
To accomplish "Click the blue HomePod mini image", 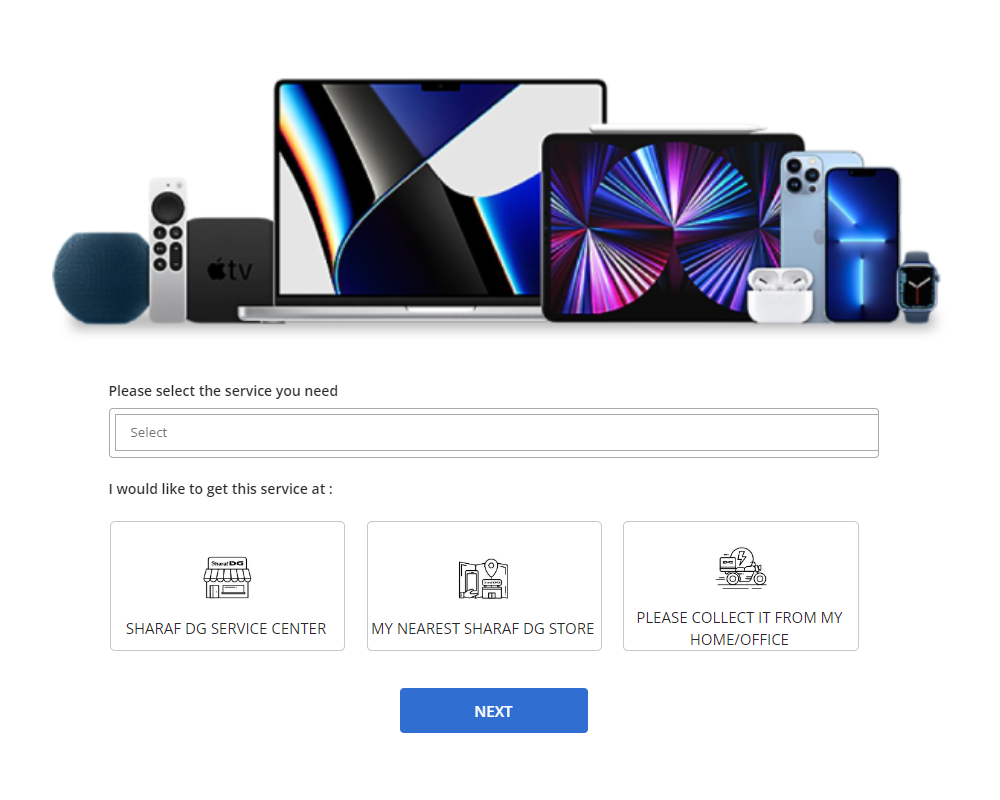I will click(x=101, y=278).
